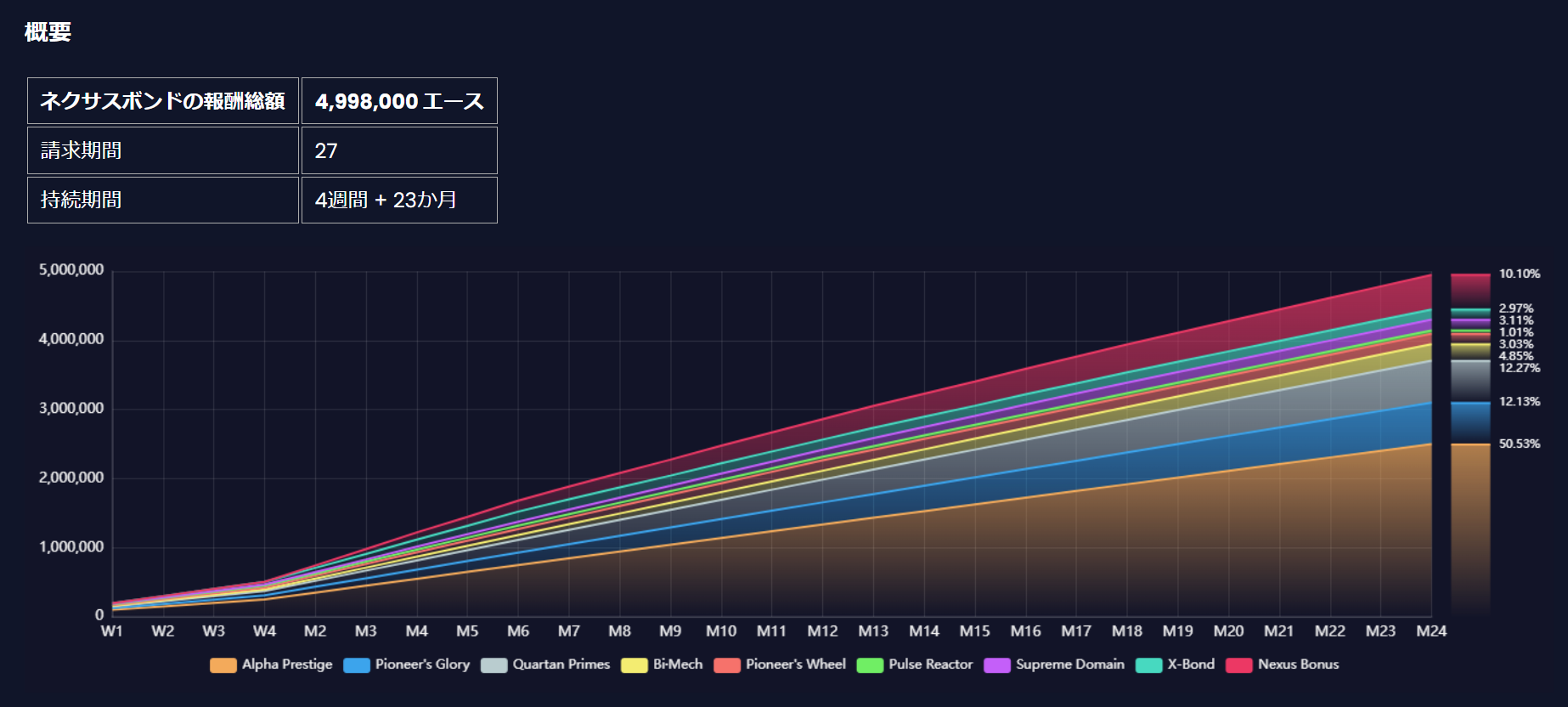Image resolution: width=1568 pixels, height=707 pixels.
Task: Click the red Nexus Bonus stacked bar segment
Action: (1470, 291)
